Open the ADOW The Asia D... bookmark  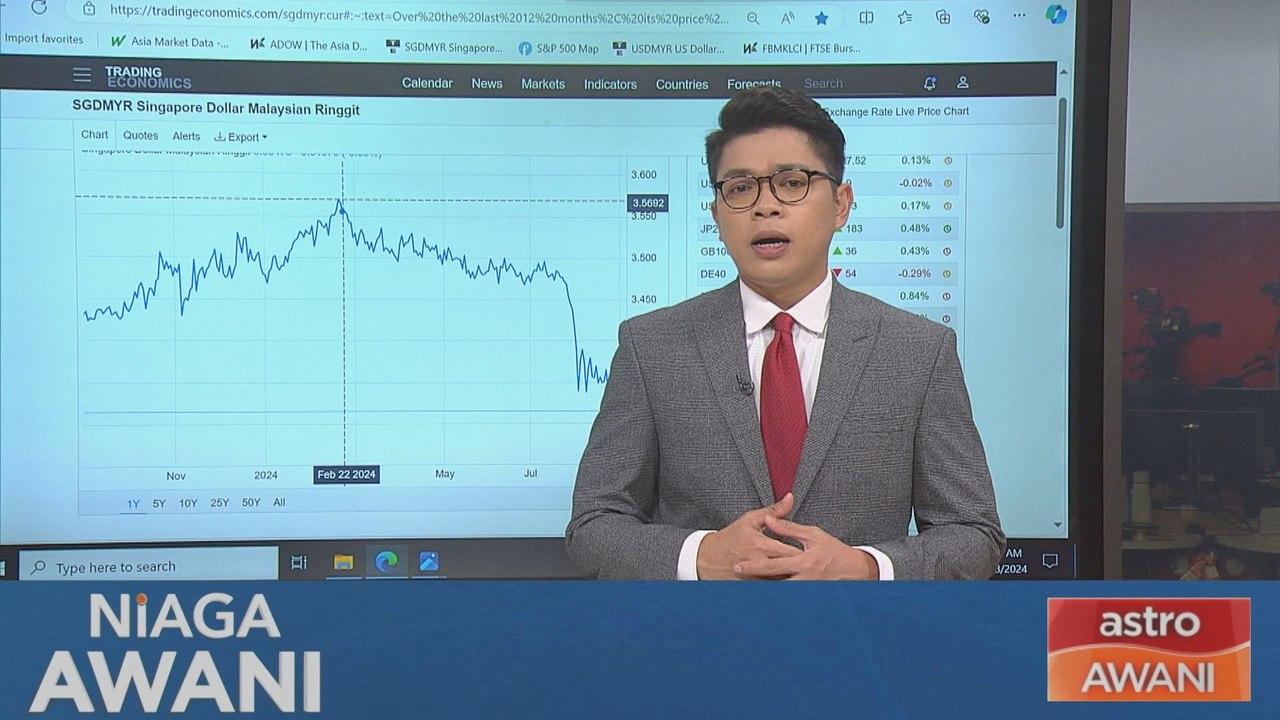[x=309, y=45]
